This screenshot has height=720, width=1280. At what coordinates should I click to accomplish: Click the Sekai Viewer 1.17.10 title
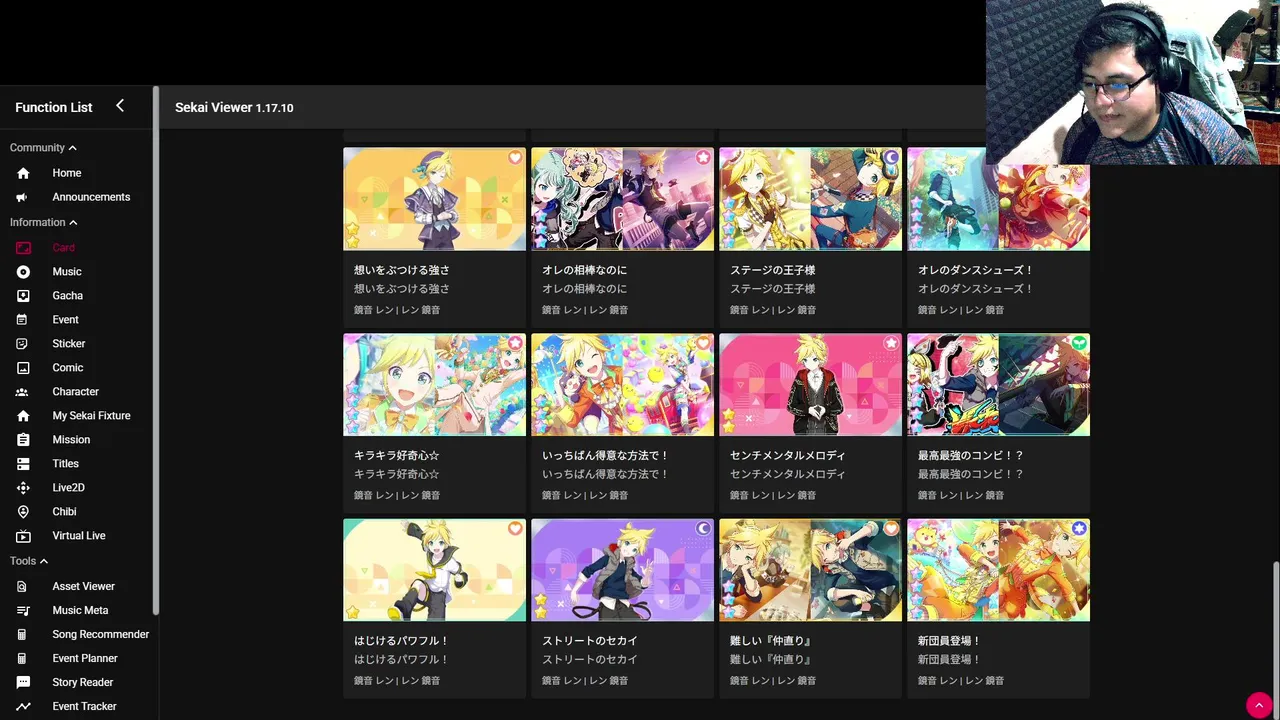click(x=234, y=107)
